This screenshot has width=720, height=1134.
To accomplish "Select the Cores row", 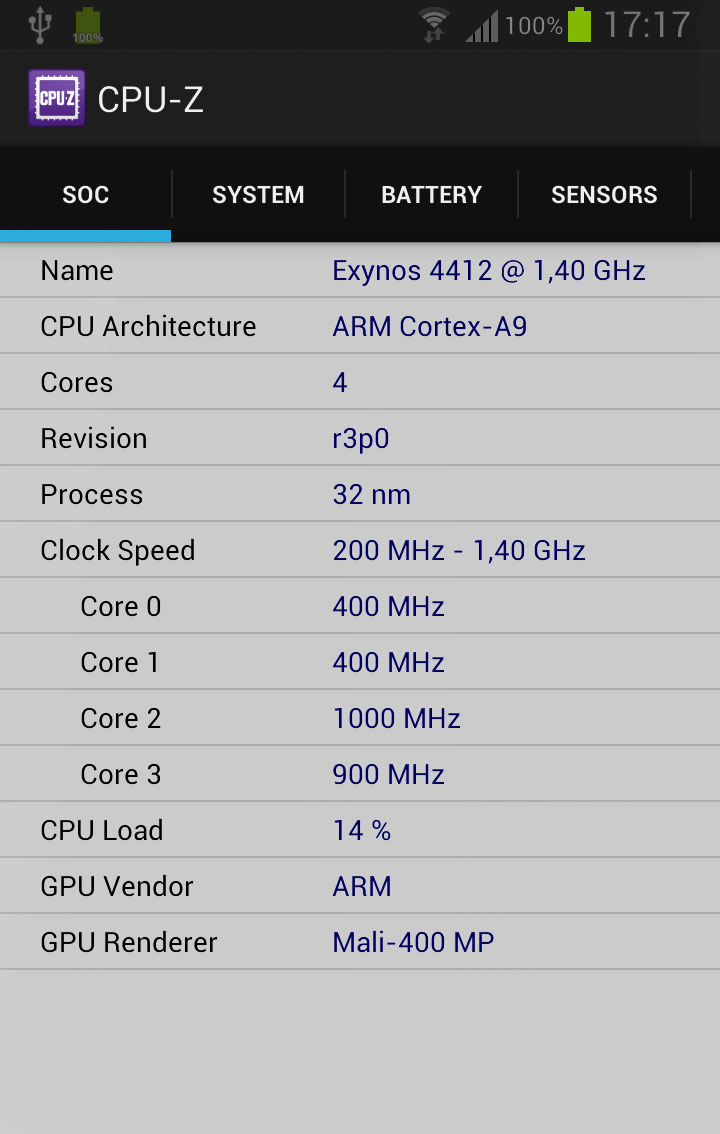I will coord(360,383).
